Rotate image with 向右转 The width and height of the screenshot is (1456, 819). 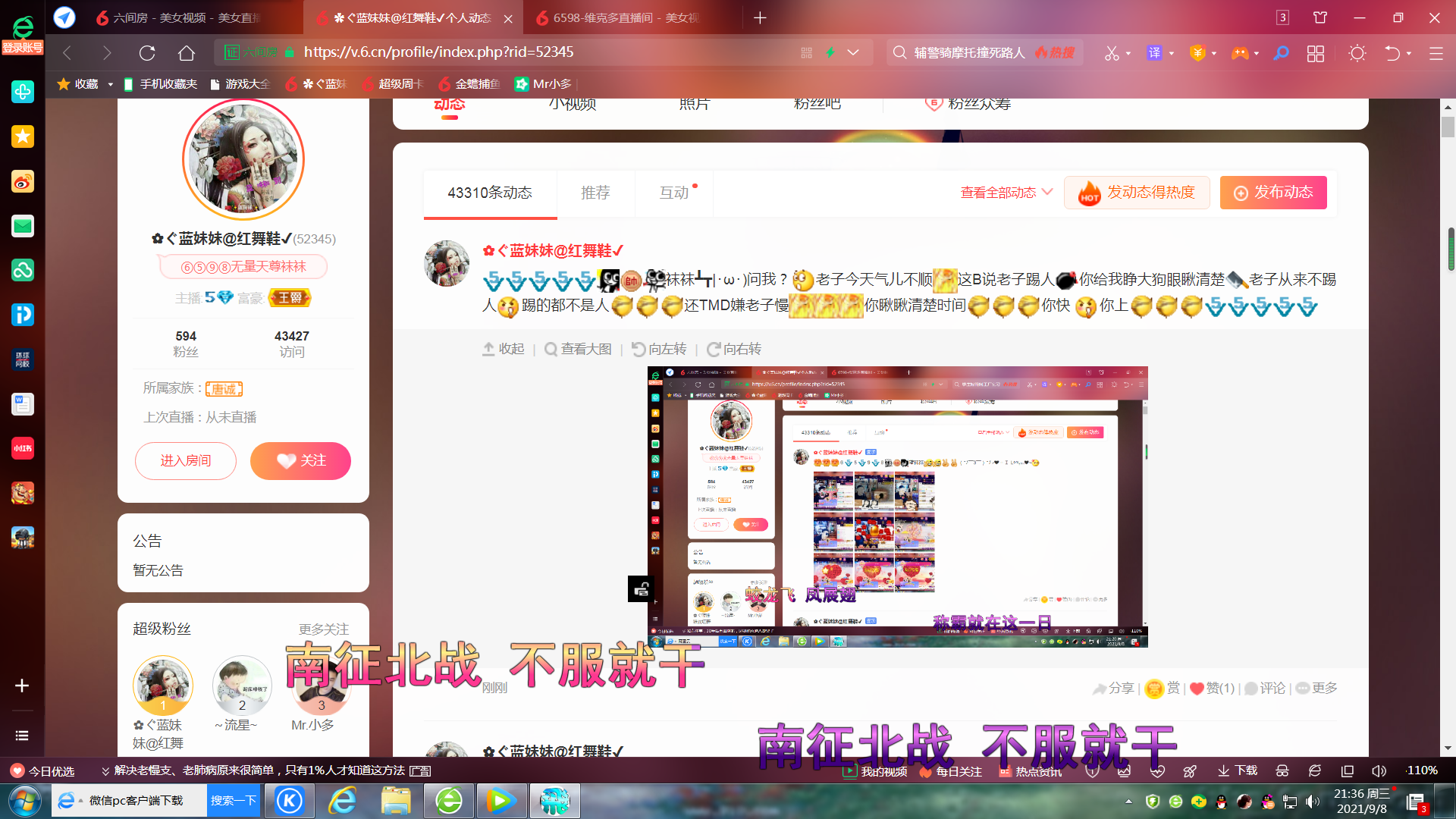point(734,349)
